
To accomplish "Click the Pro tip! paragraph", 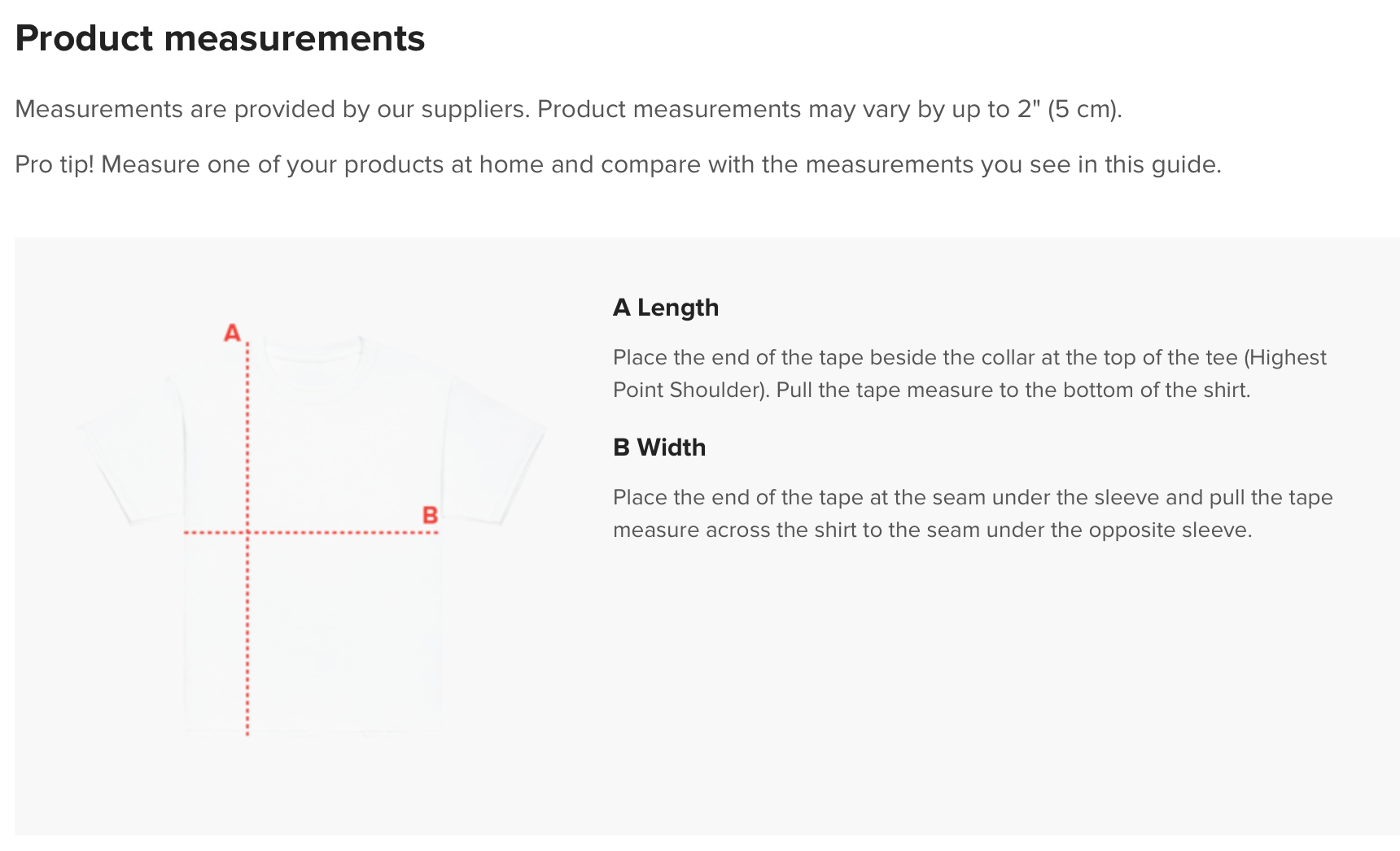I will (618, 164).
